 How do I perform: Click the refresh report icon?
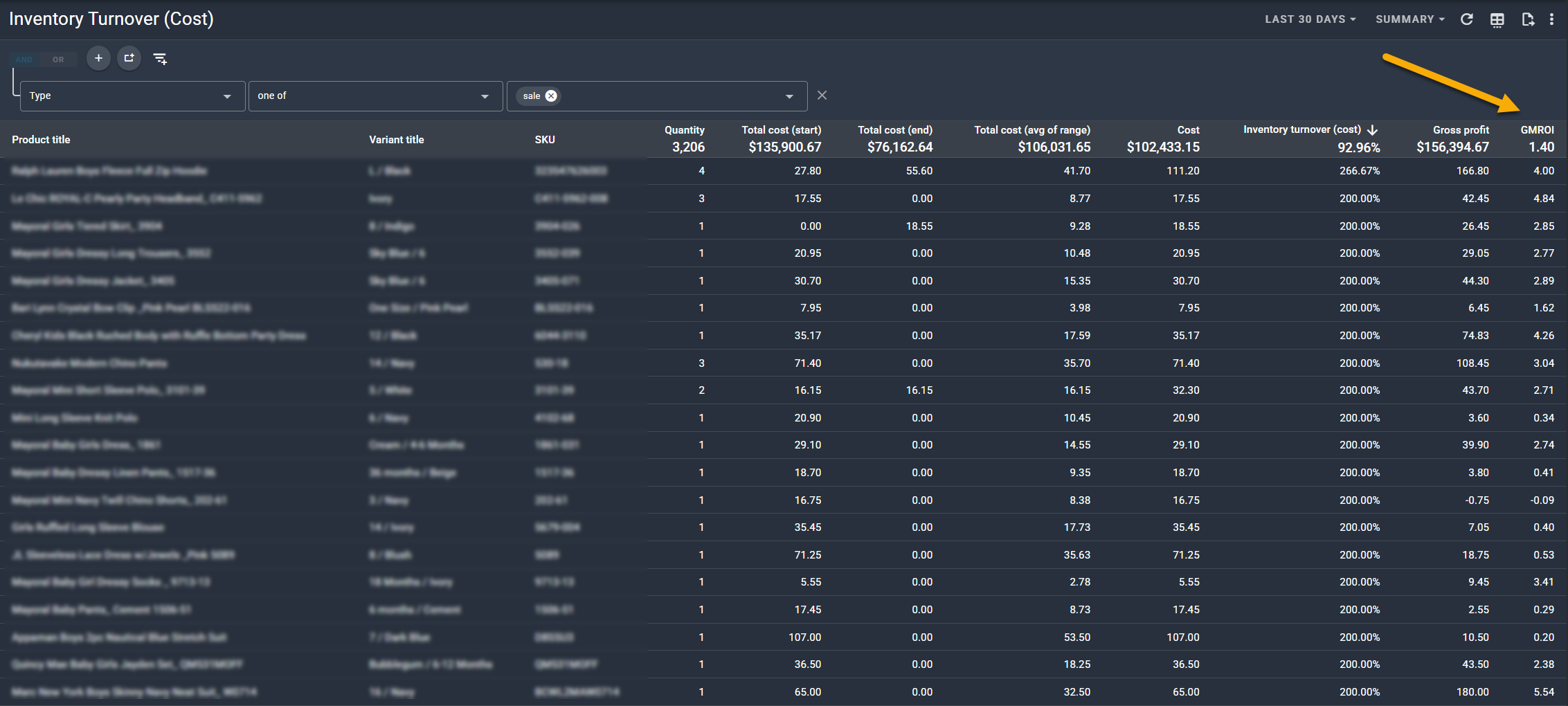(1466, 19)
